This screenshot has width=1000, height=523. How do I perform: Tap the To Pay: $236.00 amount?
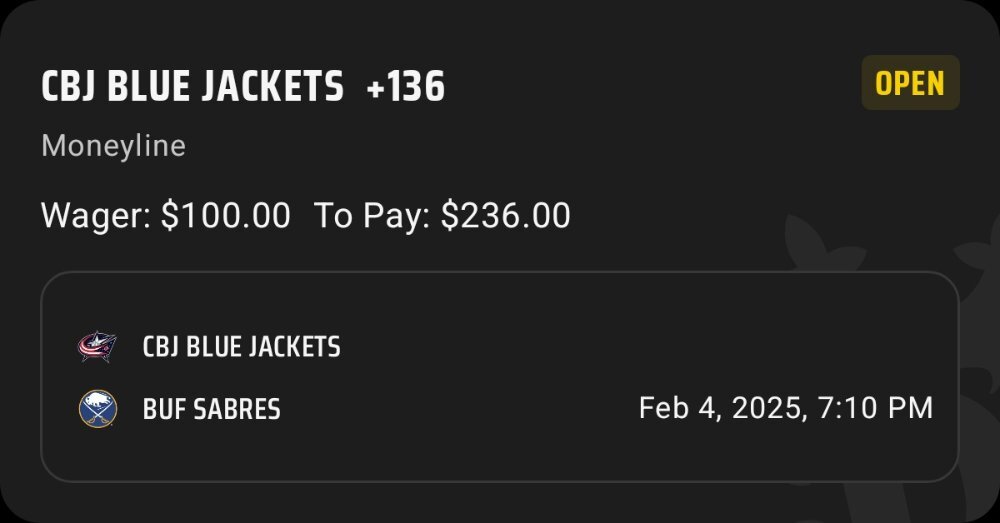pos(442,215)
